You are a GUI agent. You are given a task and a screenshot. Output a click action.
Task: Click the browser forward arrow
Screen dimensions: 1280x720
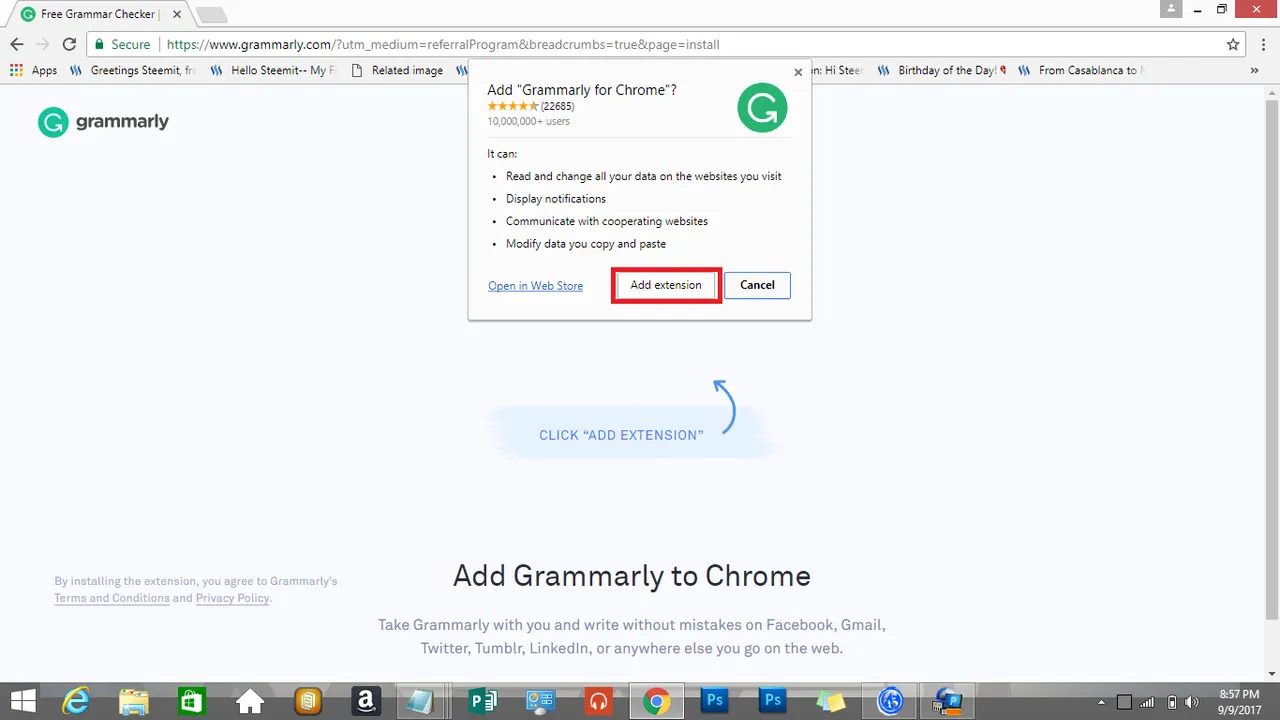coord(43,45)
